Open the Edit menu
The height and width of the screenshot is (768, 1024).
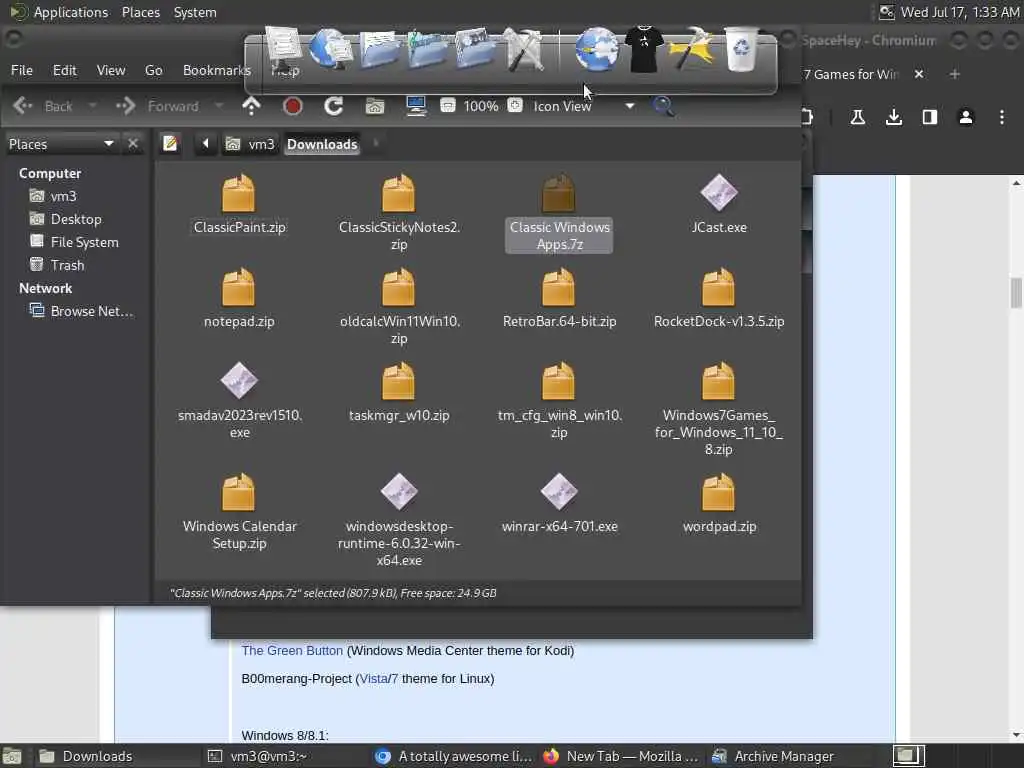point(65,70)
